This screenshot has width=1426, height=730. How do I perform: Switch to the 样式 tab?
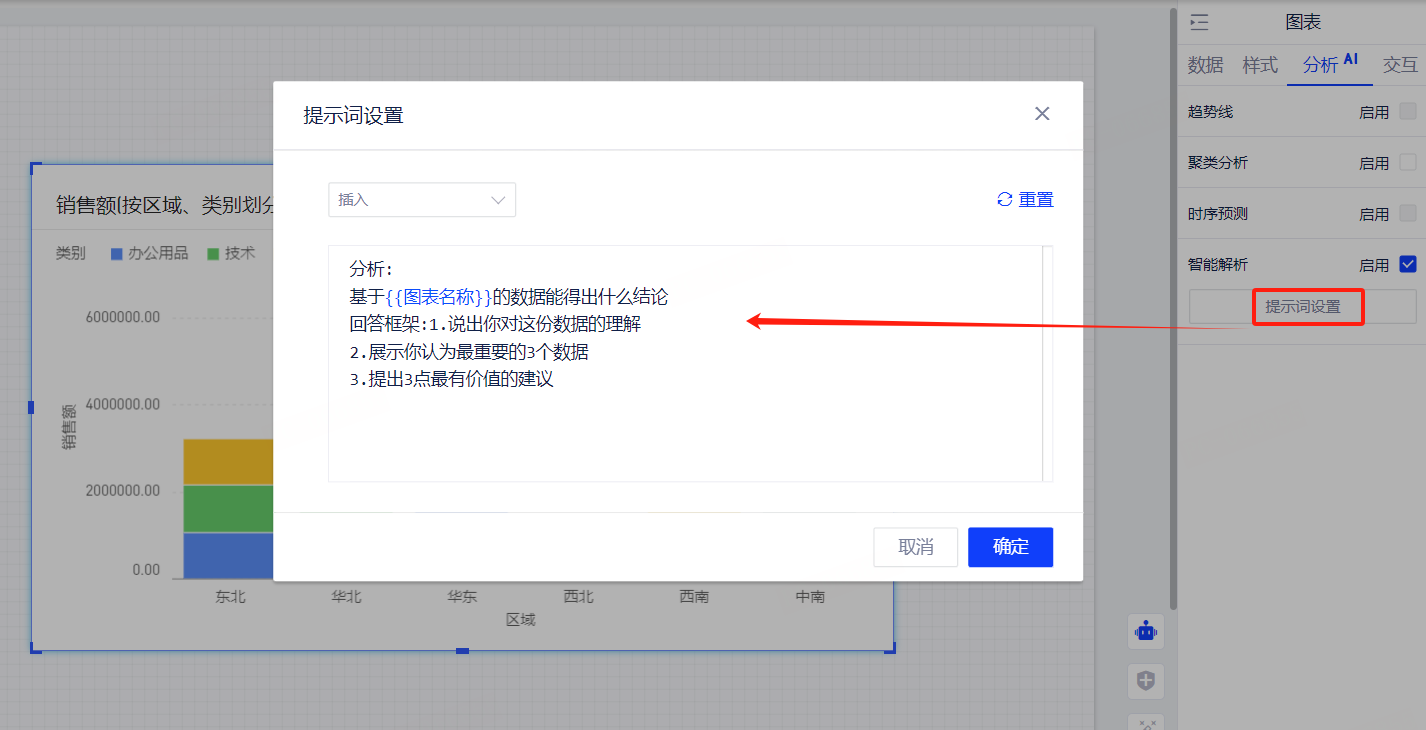pyautogui.click(x=1260, y=65)
